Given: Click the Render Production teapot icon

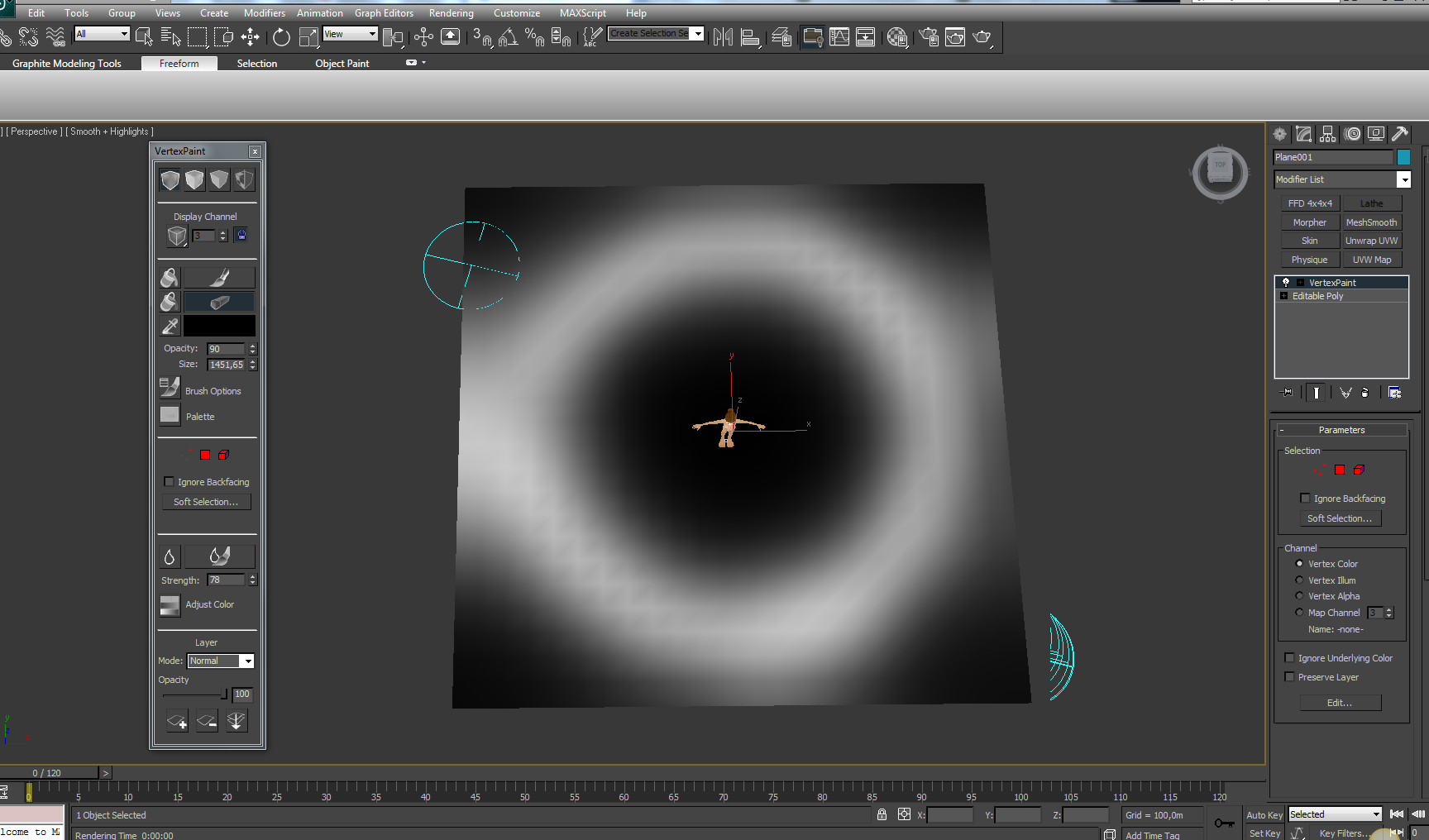Looking at the screenshot, I should tap(982, 36).
